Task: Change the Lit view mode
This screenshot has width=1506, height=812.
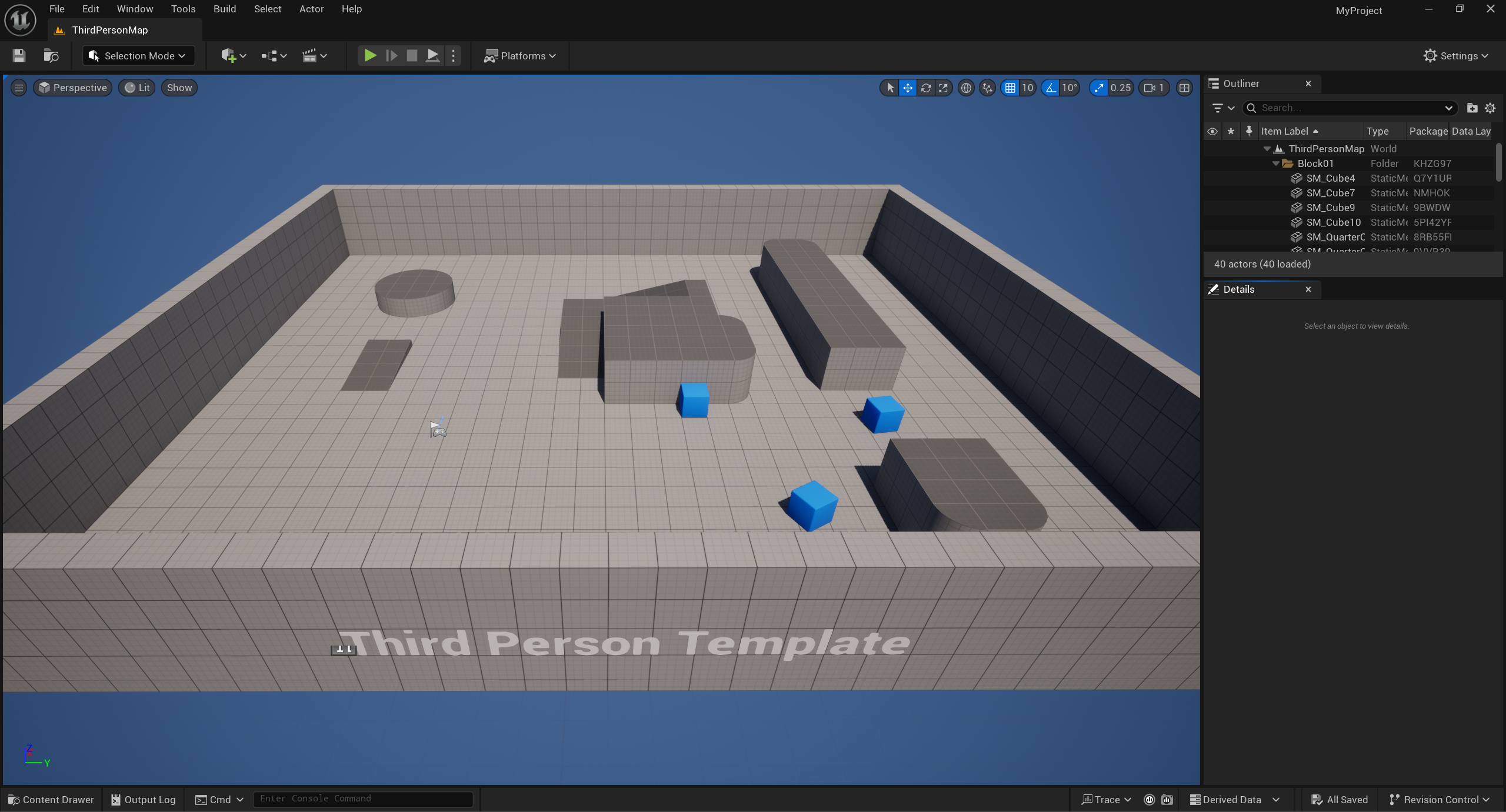Action: coord(137,88)
